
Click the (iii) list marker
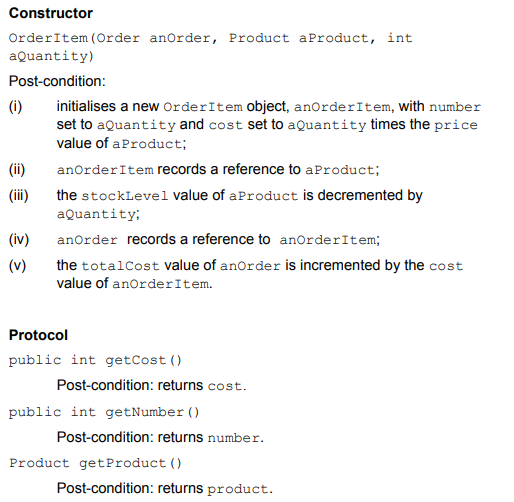19,195
